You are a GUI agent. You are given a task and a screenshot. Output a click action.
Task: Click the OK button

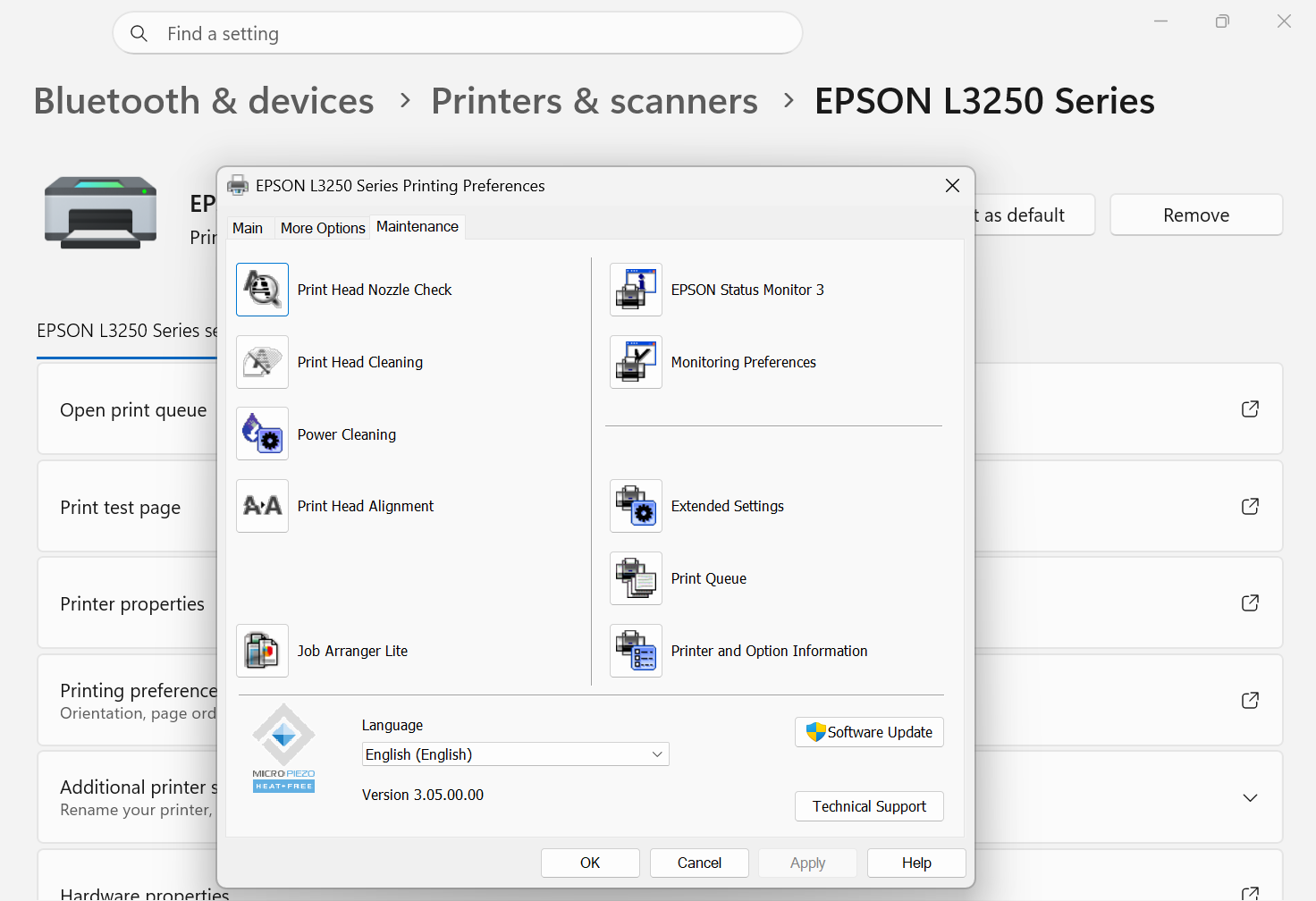pos(590,863)
